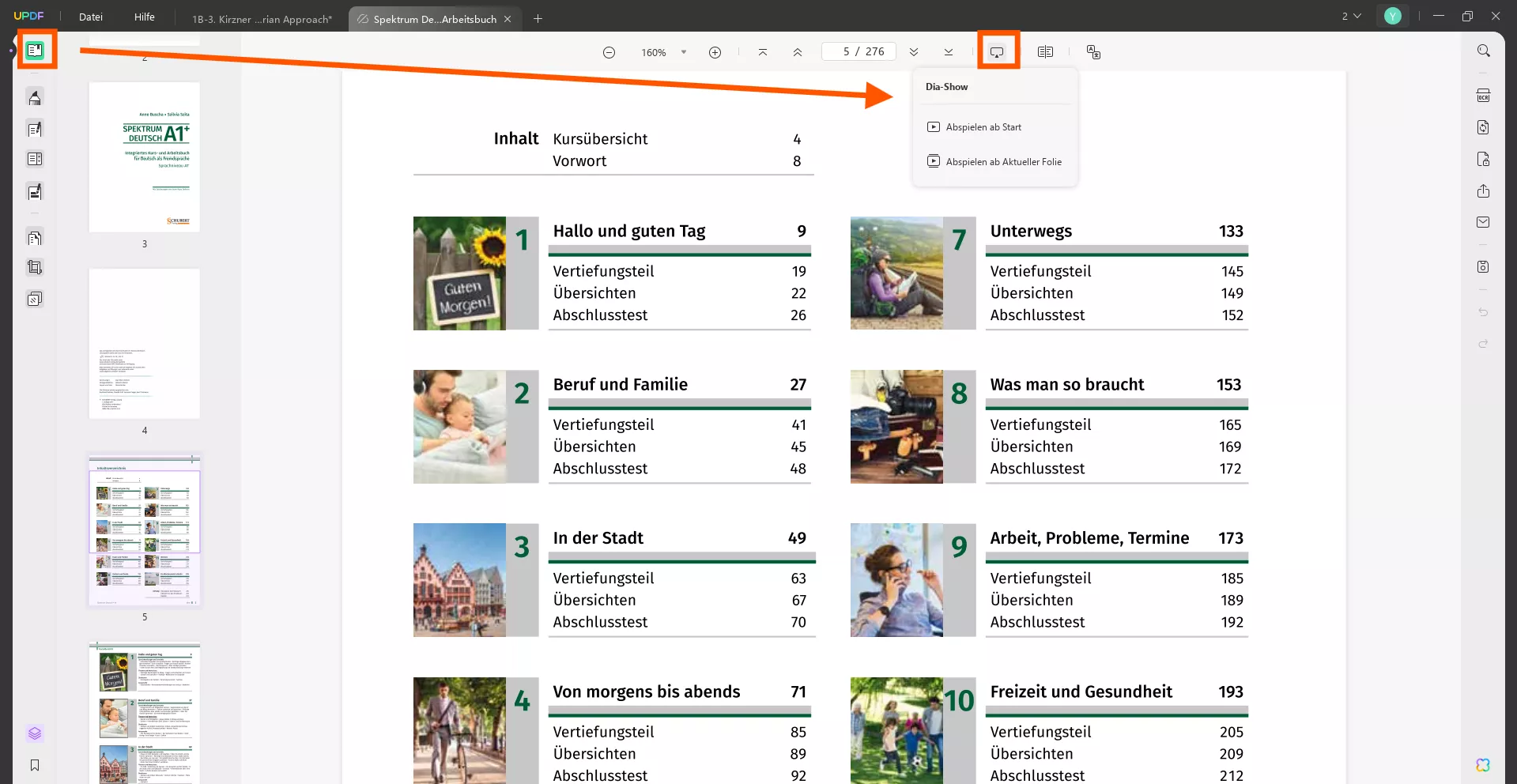Expand the open windows counter dropdown
Image resolution: width=1517 pixels, height=784 pixels.
click(1352, 16)
